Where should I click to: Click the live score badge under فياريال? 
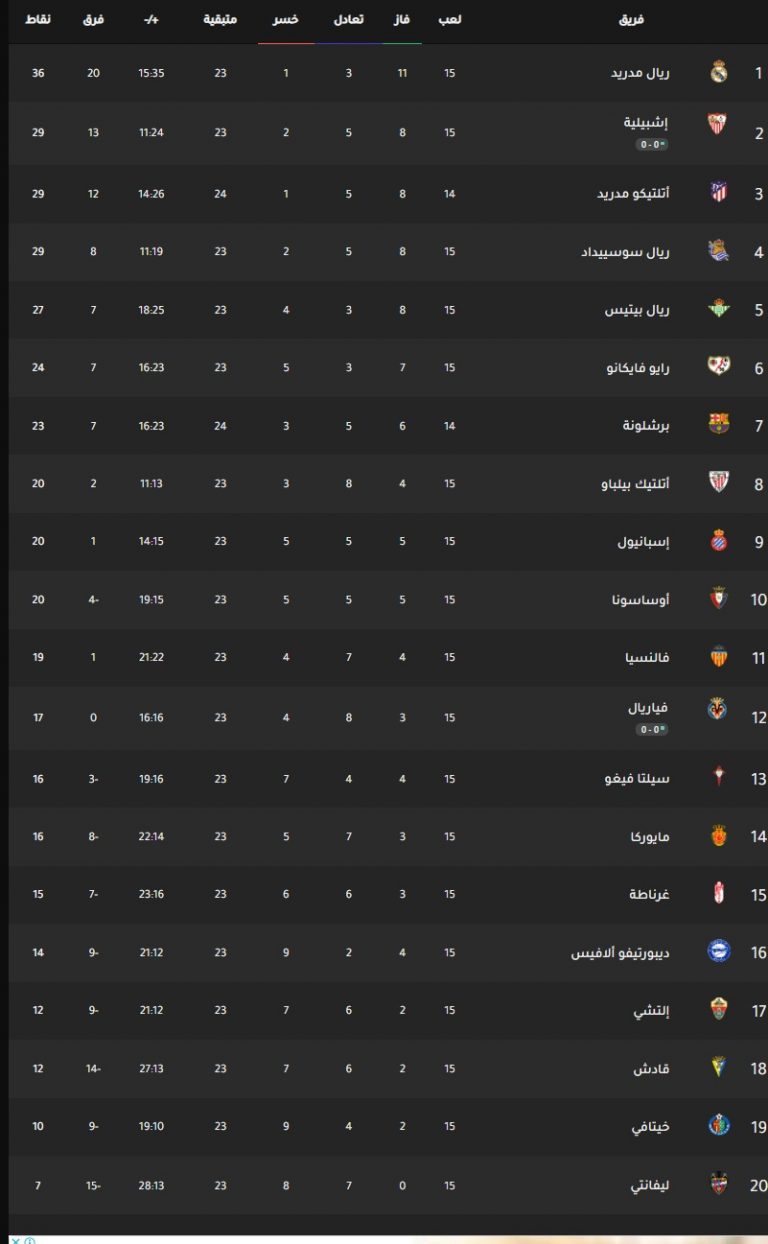653,729
